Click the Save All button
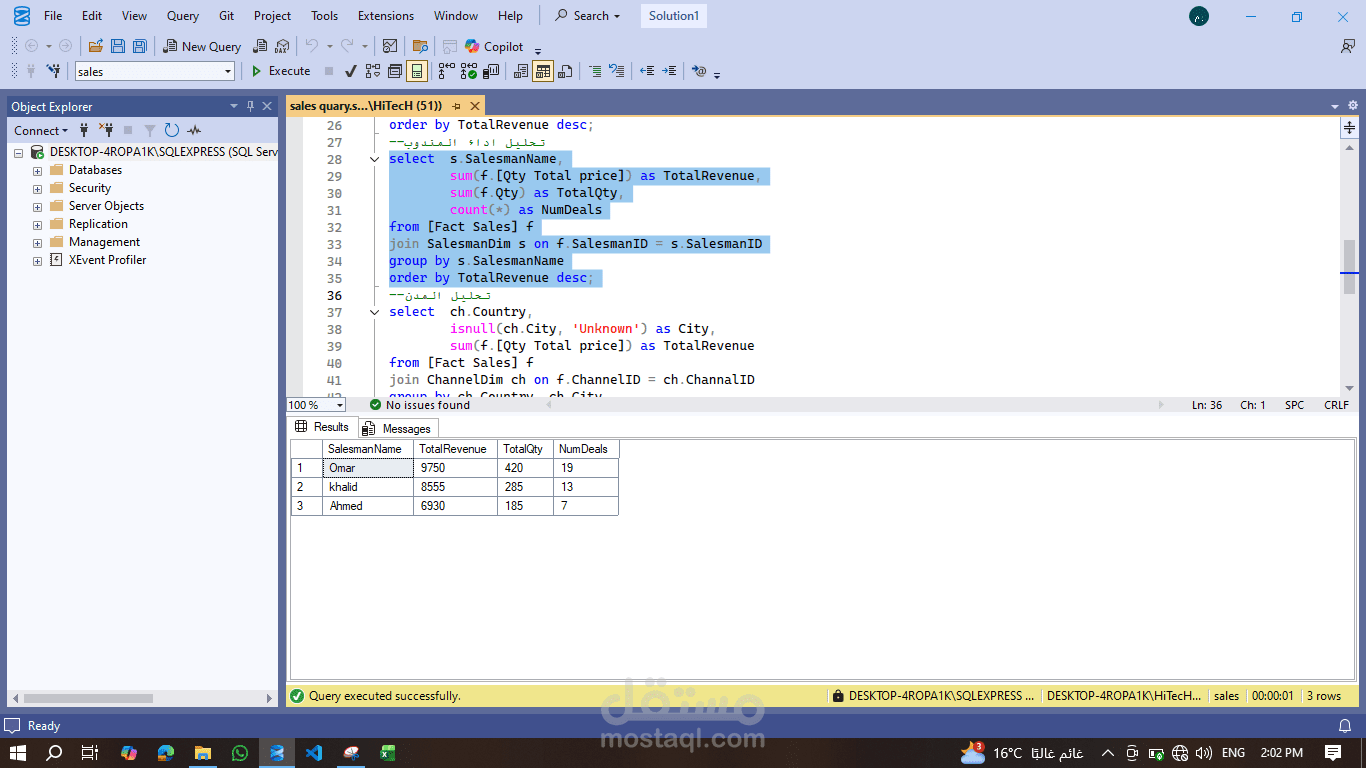This screenshot has width=1366, height=768. click(x=140, y=46)
